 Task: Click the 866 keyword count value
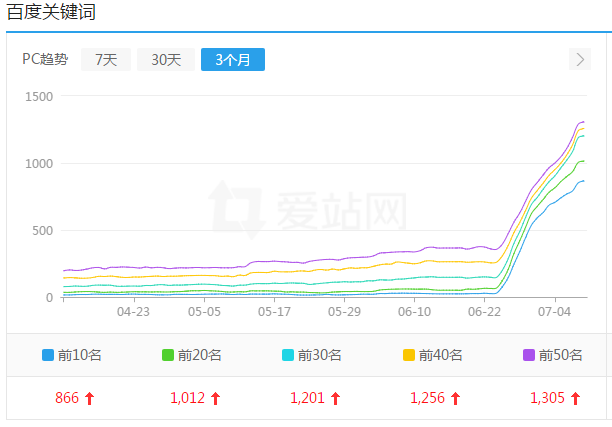(66, 398)
